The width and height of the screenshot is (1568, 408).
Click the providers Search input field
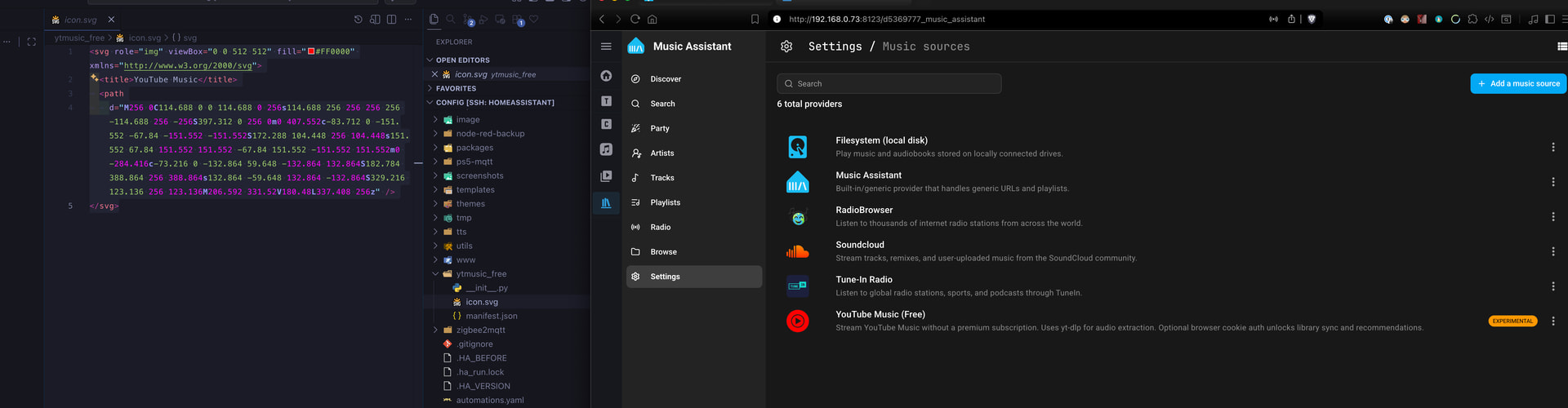pyautogui.click(x=889, y=83)
